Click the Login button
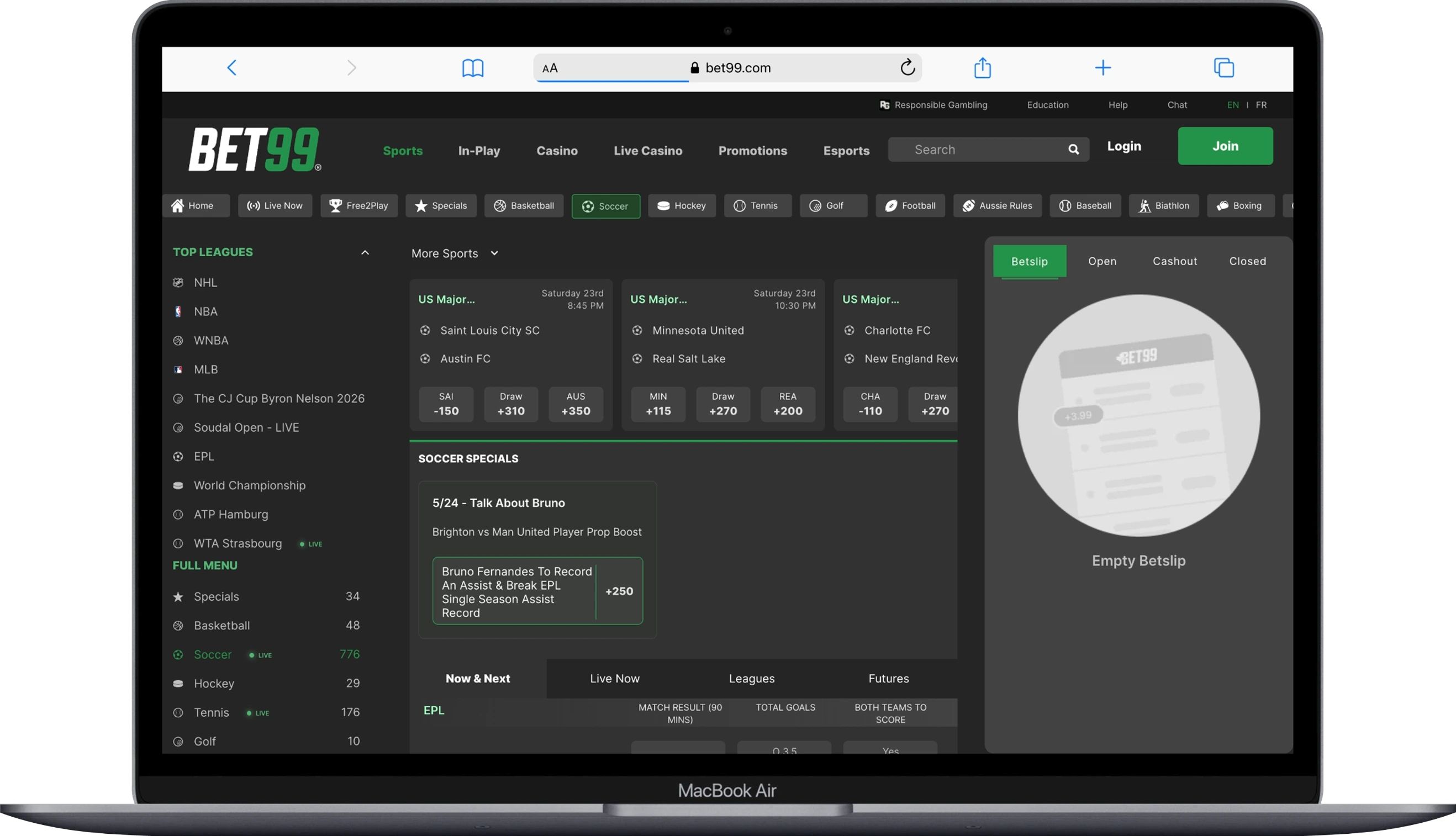 click(1124, 146)
